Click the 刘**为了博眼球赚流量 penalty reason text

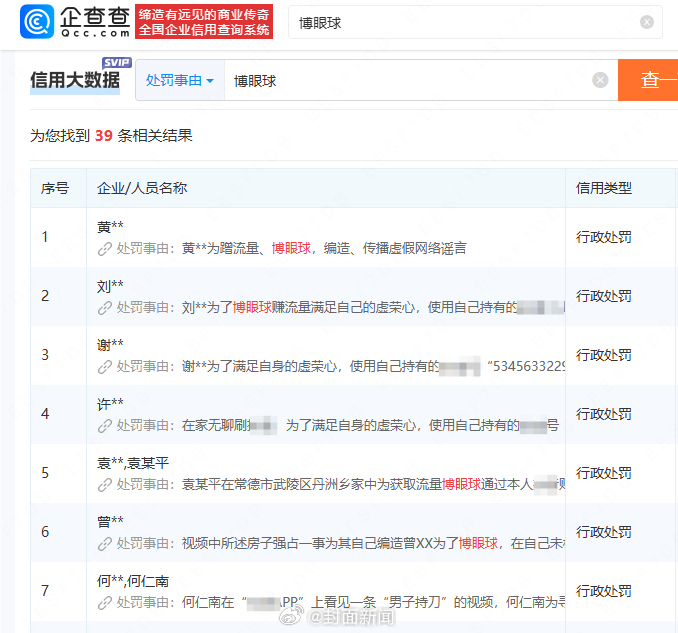[374, 307]
